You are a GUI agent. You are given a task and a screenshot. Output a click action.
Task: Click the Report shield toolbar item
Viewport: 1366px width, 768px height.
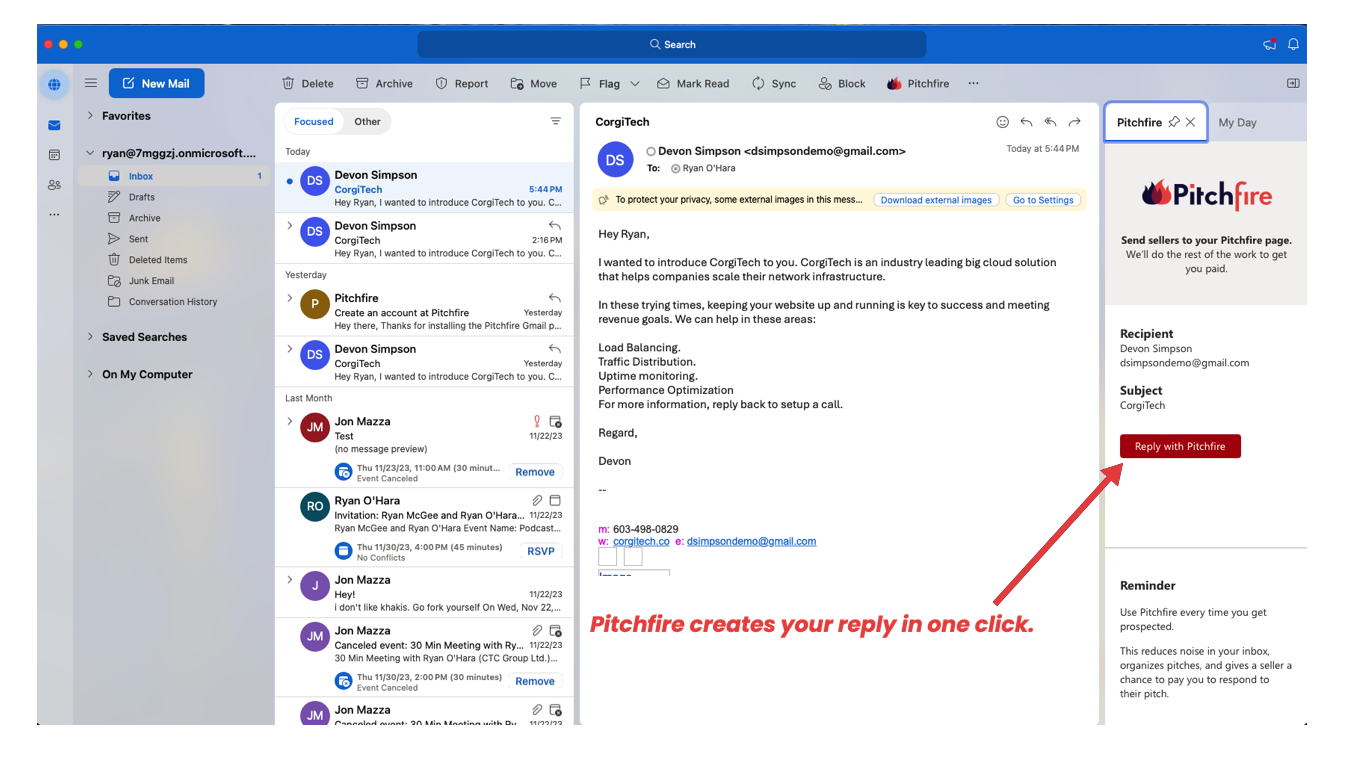click(x=462, y=84)
